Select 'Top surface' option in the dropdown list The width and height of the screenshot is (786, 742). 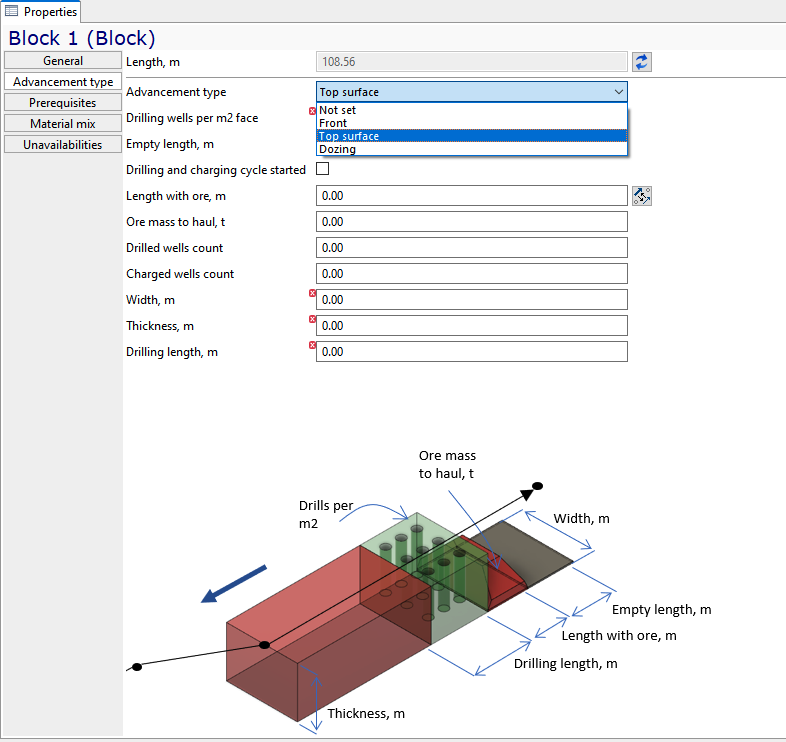click(472, 136)
